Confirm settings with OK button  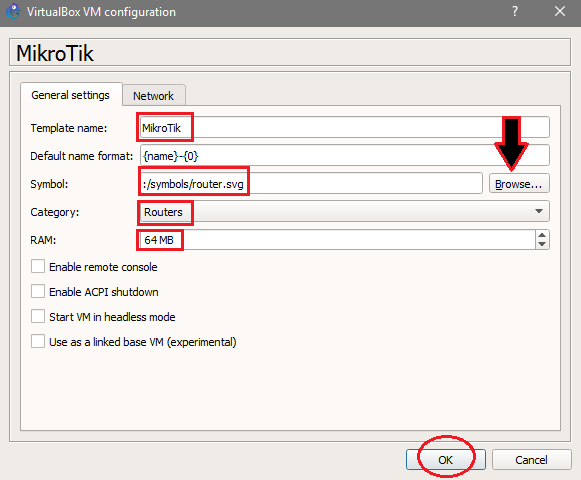(445, 460)
